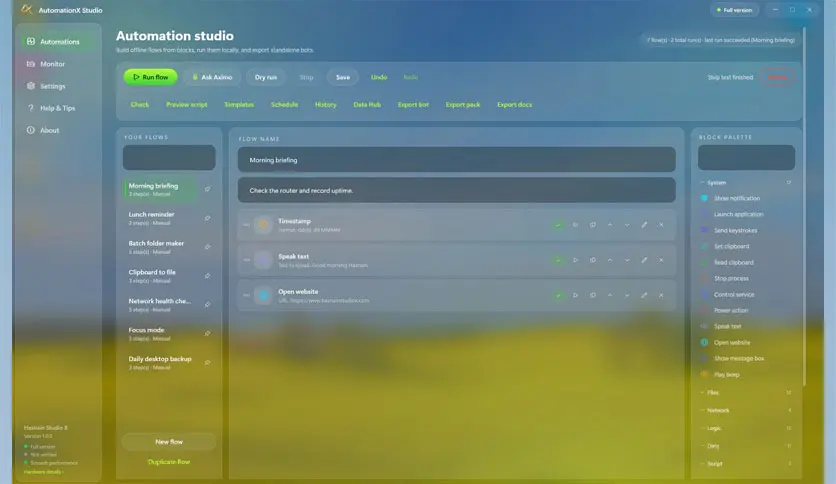
Task: Run the Speak text step only
Action: pos(575,260)
